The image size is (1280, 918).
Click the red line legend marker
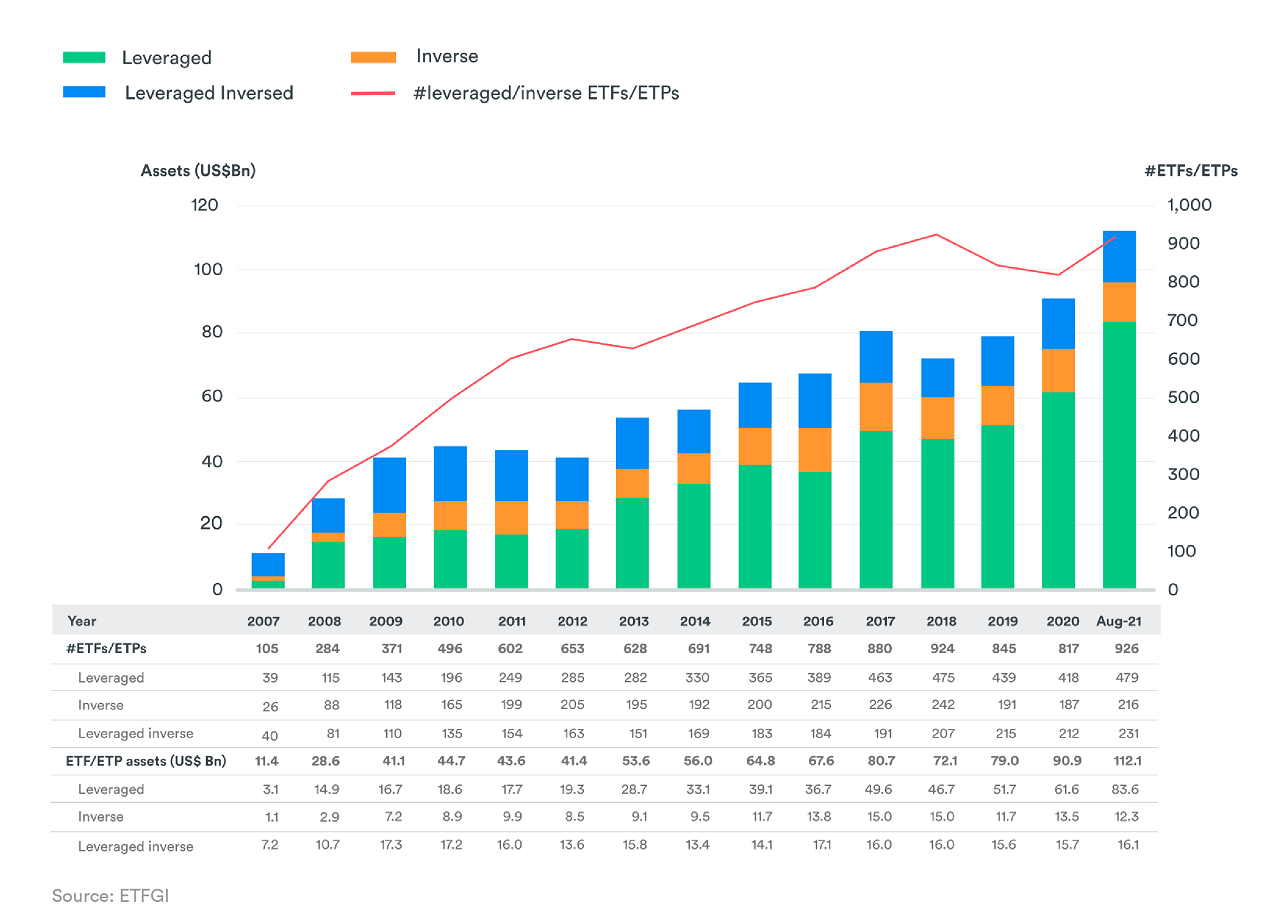pos(373,92)
